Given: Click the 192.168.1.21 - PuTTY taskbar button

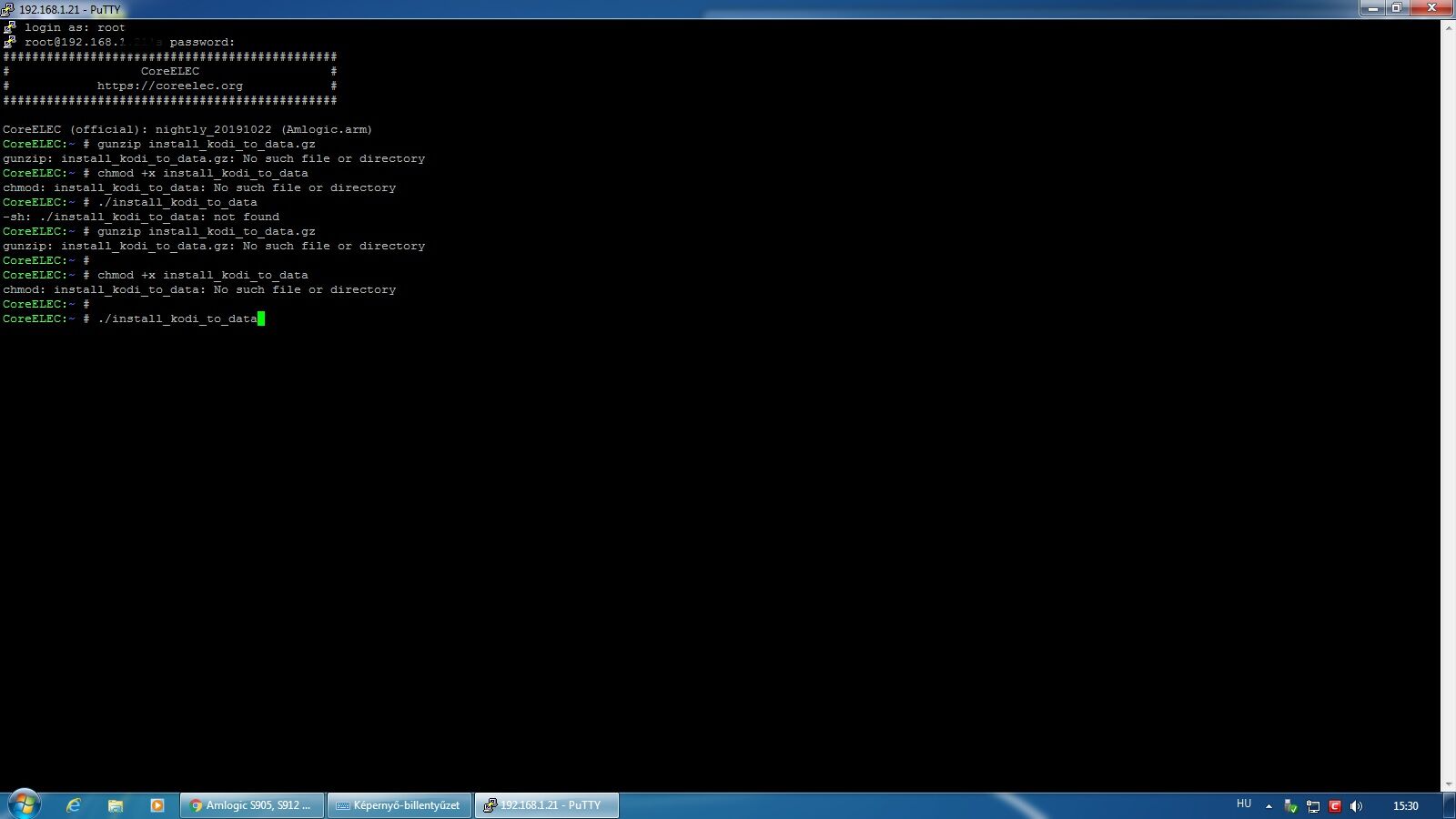Looking at the screenshot, I should (546, 805).
